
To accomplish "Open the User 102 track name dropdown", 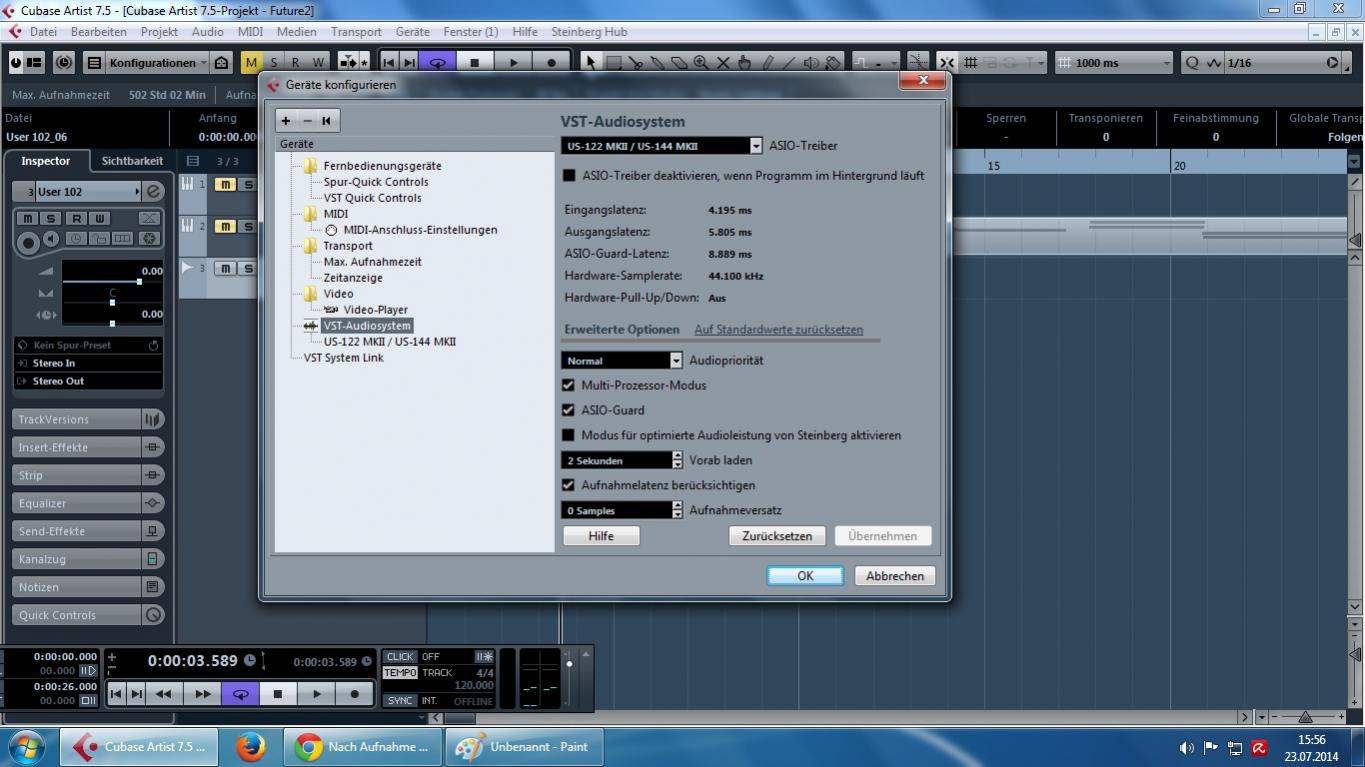I will tap(89, 191).
